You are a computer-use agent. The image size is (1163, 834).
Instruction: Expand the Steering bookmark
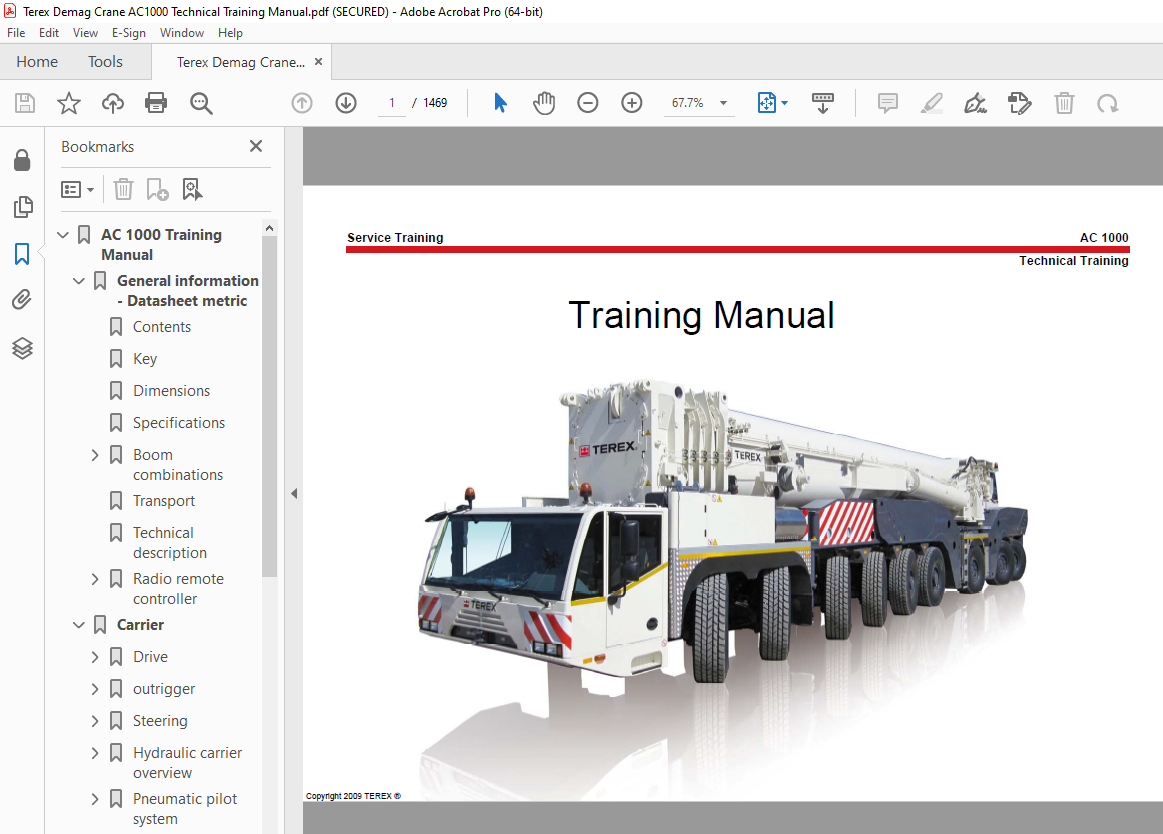(95, 720)
